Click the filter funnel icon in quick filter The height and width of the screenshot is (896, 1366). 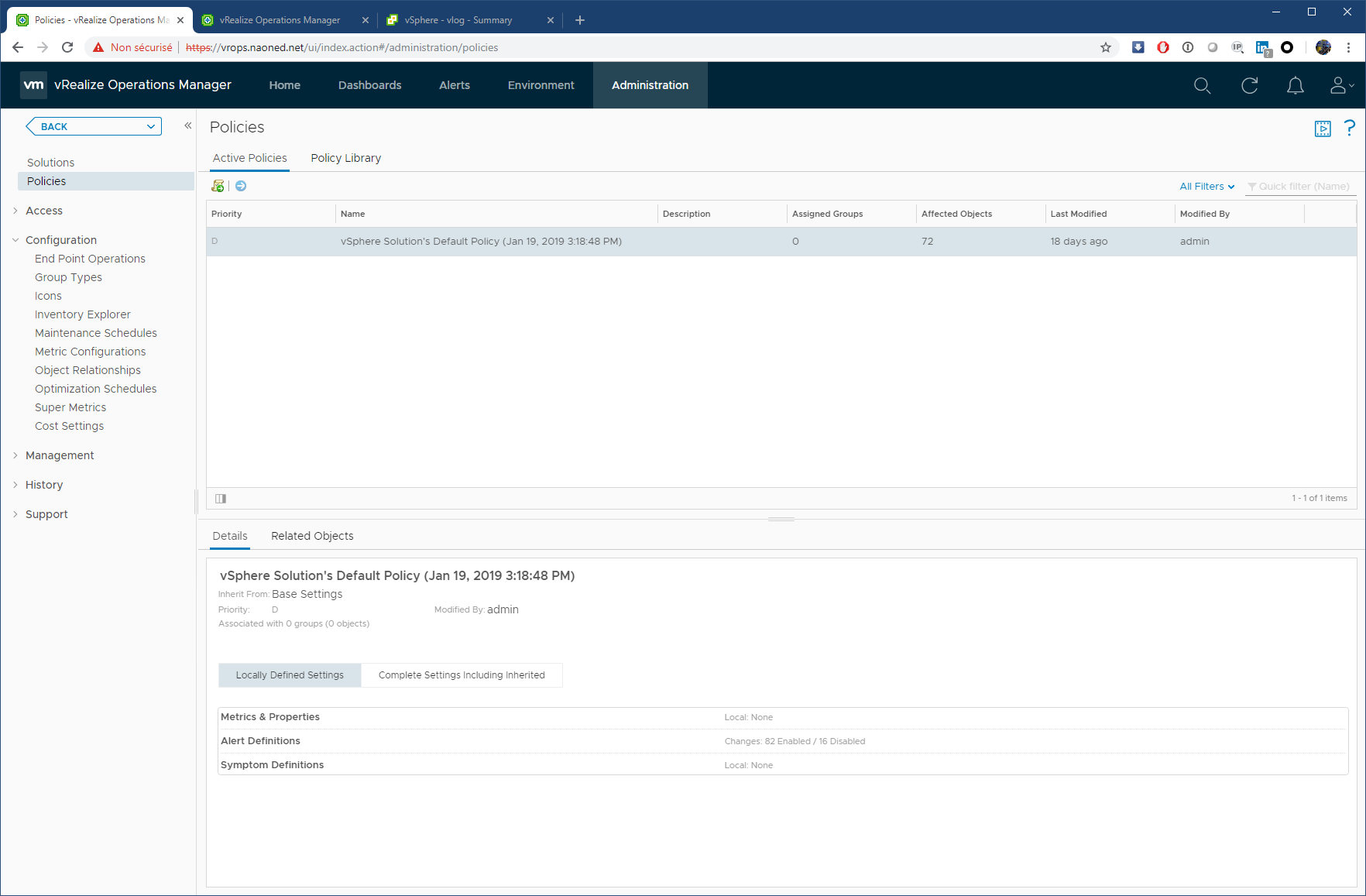1252,187
